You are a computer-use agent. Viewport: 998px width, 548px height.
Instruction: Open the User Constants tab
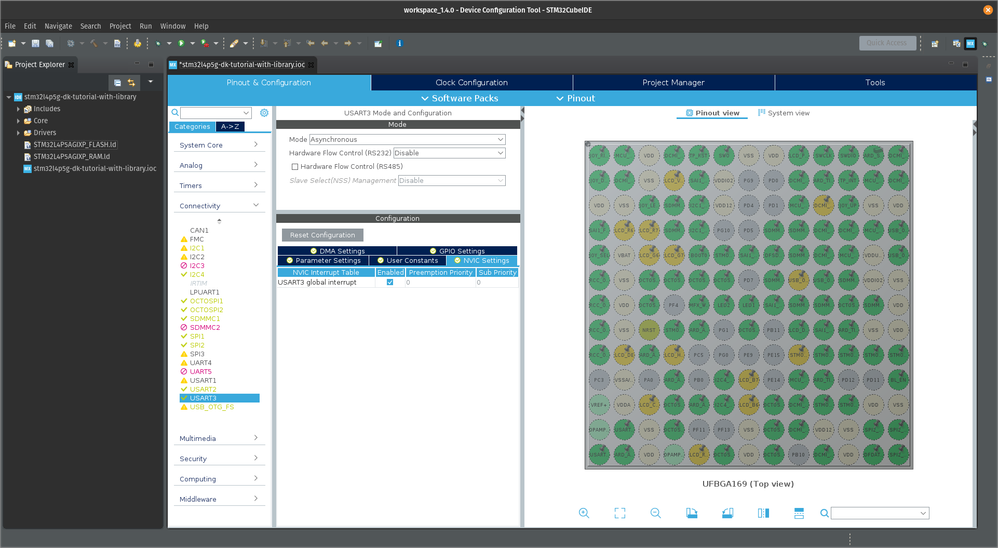click(x=407, y=260)
